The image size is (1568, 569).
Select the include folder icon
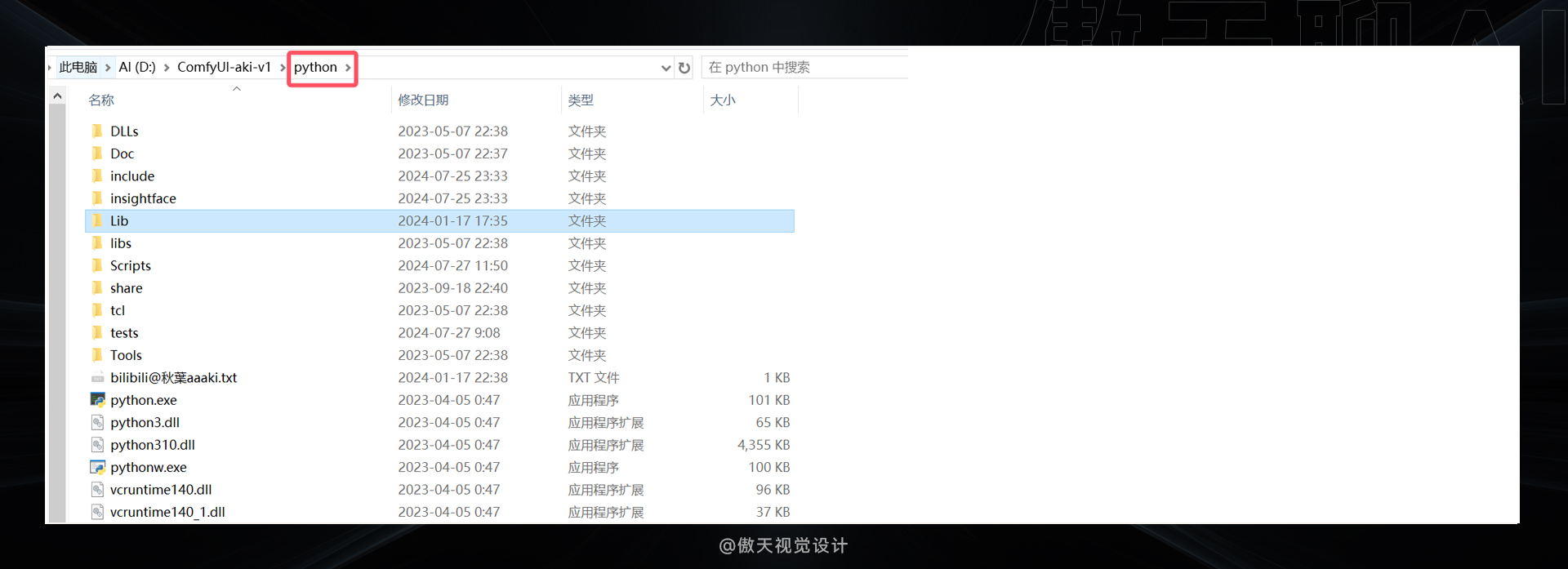(97, 176)
